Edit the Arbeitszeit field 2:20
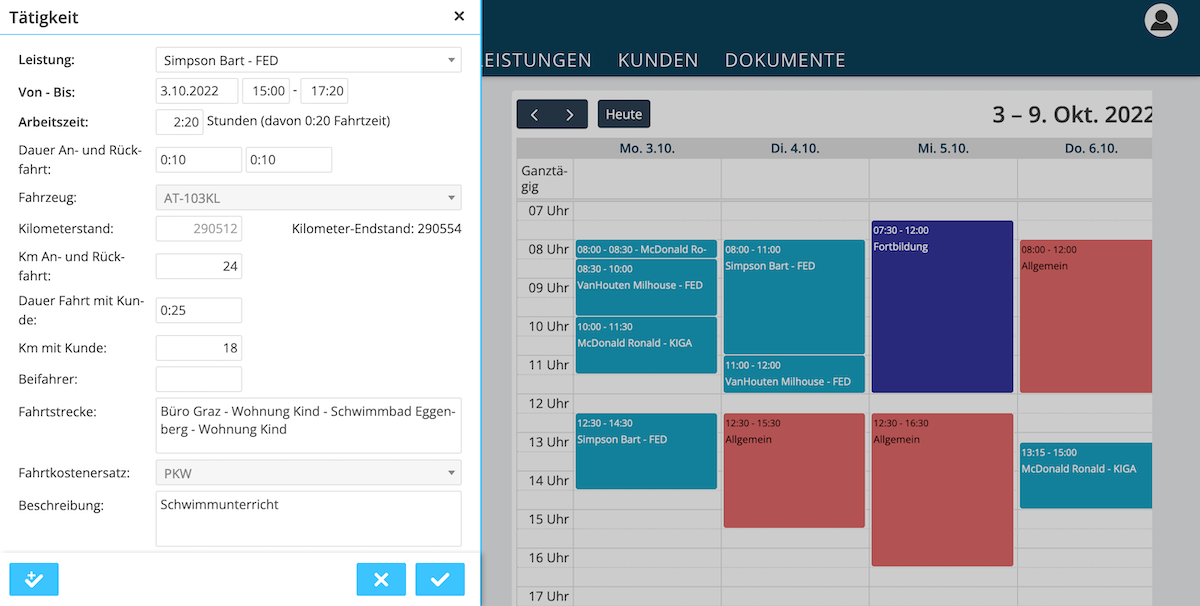Image resolution: width=1200 pixels, height=606 pixels. pos(180,122)
